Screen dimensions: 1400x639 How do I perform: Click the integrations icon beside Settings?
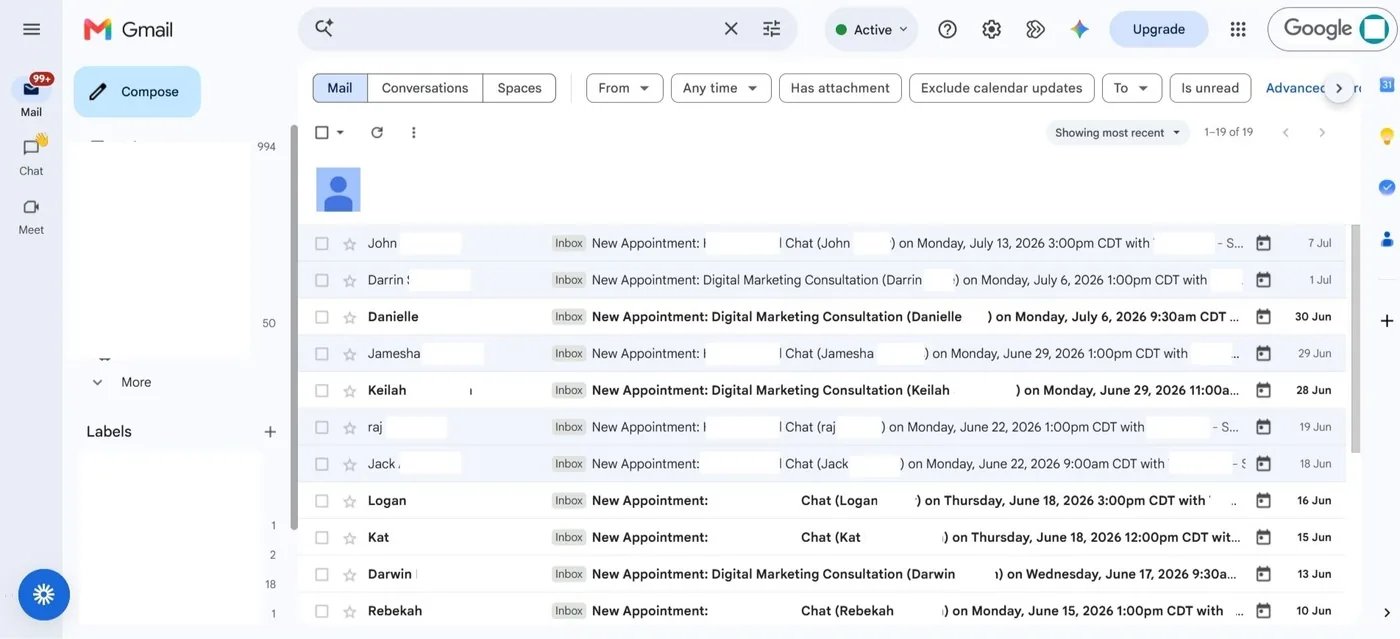(x=1035, y=29)
